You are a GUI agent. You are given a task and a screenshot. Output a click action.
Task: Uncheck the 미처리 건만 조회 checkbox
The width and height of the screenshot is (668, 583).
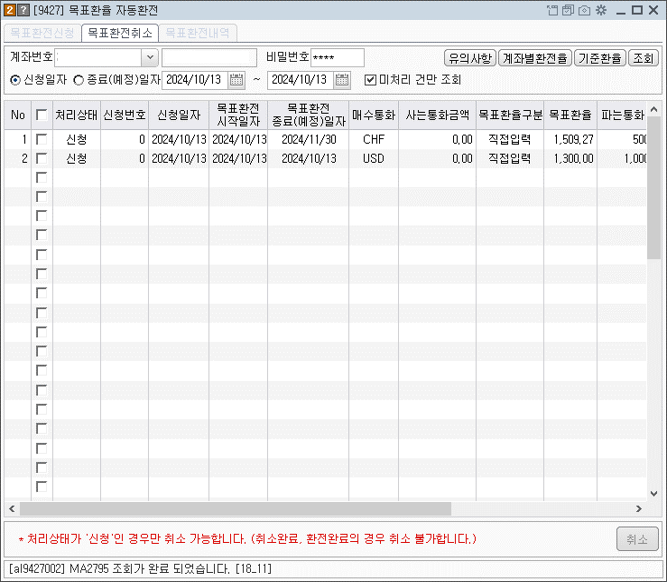(370, 79)
